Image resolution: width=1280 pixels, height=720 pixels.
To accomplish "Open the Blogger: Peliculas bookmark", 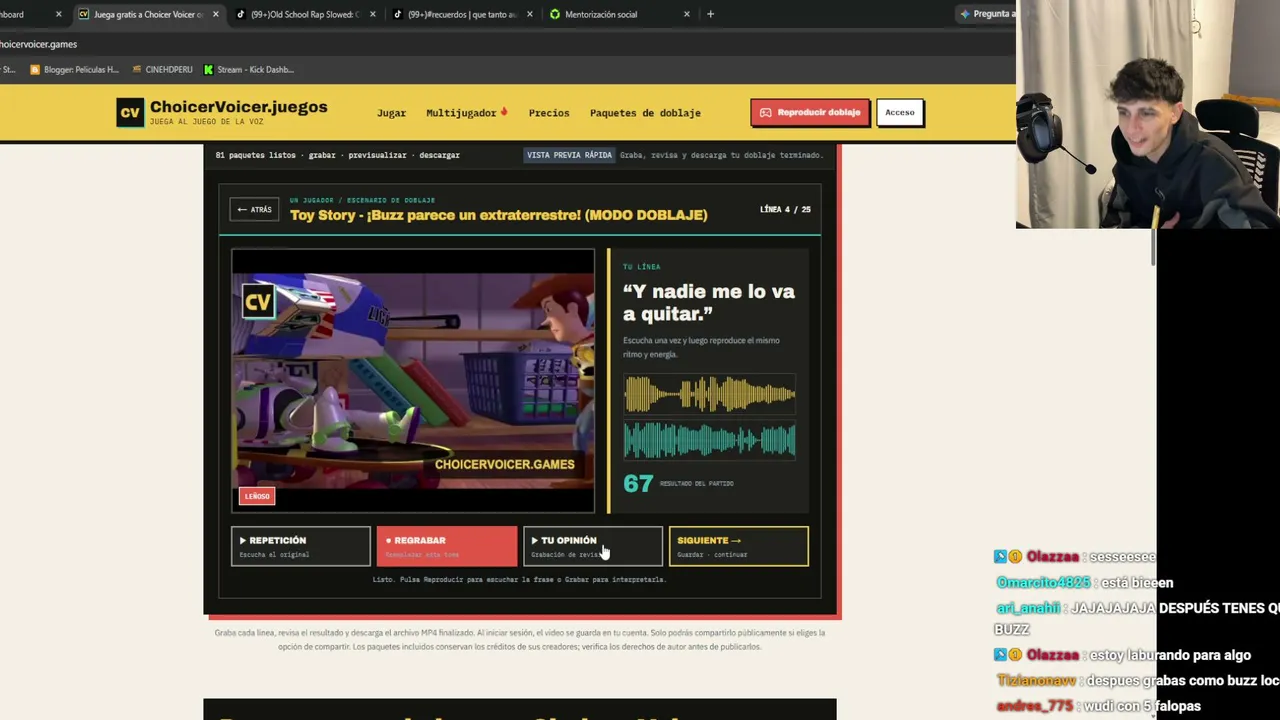I will pos(74,70).
